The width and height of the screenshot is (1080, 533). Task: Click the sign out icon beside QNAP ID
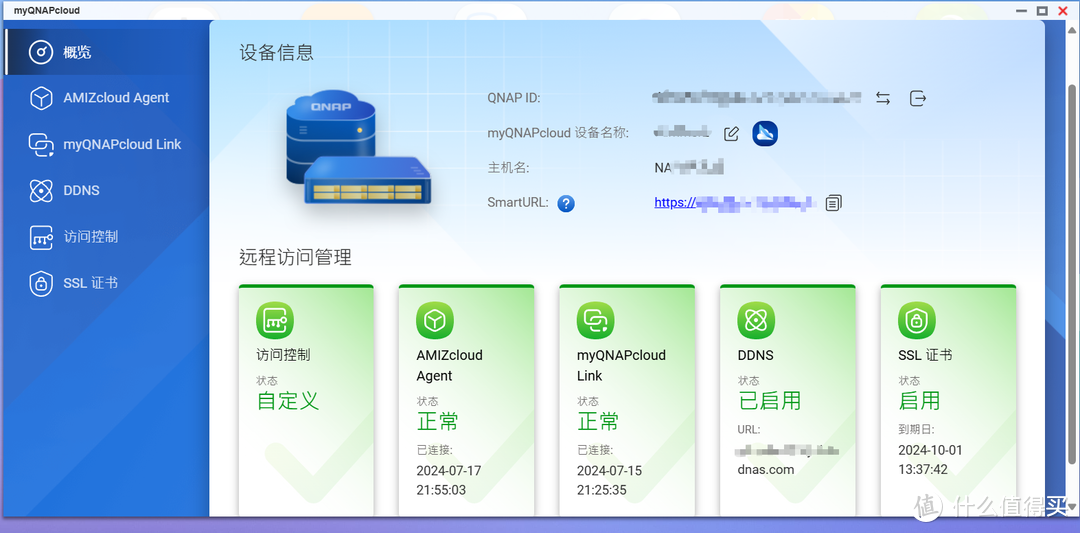(917, 98)
